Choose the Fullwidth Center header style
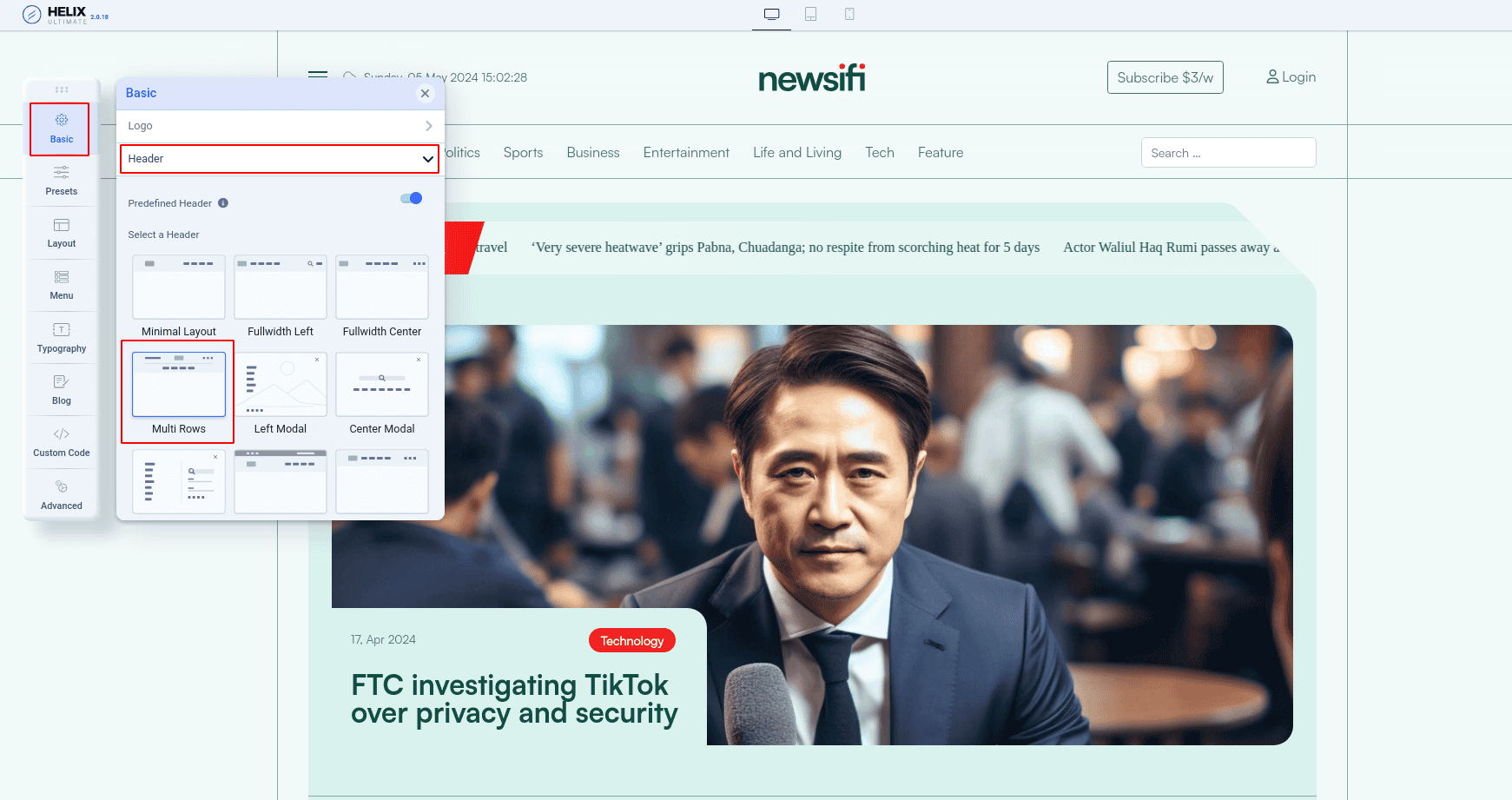Viewport: 1512px width, 800px height. (382, 288)
